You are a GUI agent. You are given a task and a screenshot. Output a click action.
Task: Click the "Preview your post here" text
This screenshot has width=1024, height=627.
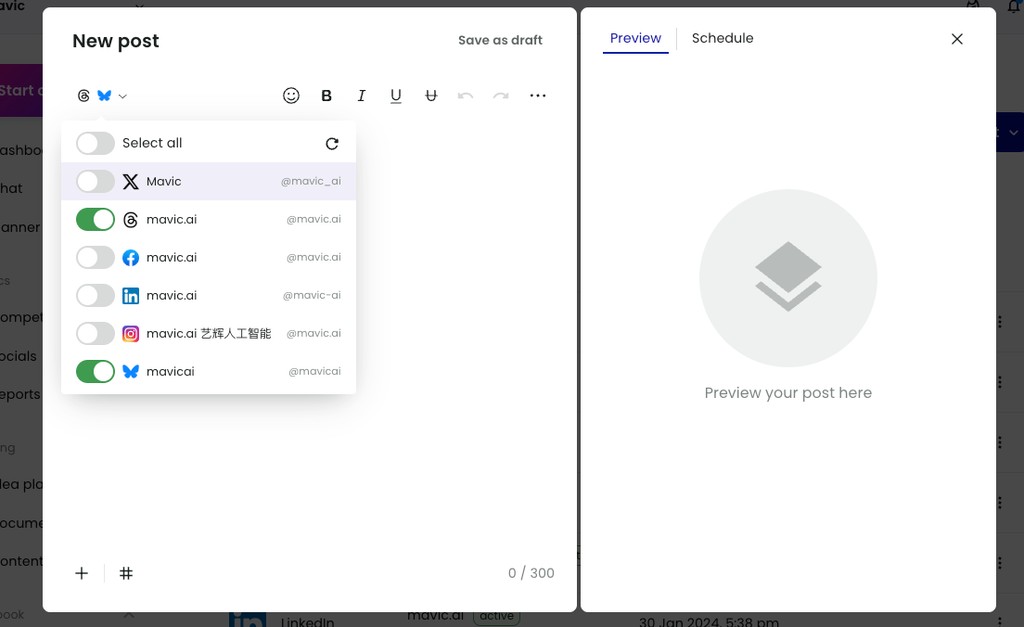pos(788,393)
